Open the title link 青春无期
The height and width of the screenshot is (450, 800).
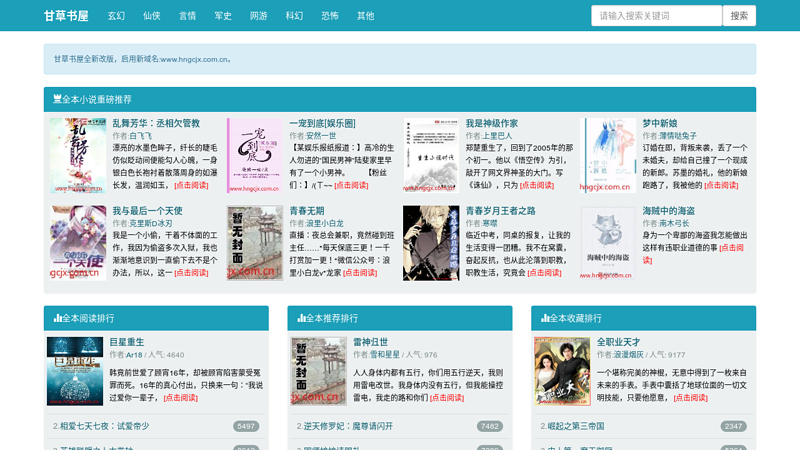point(307,210)
